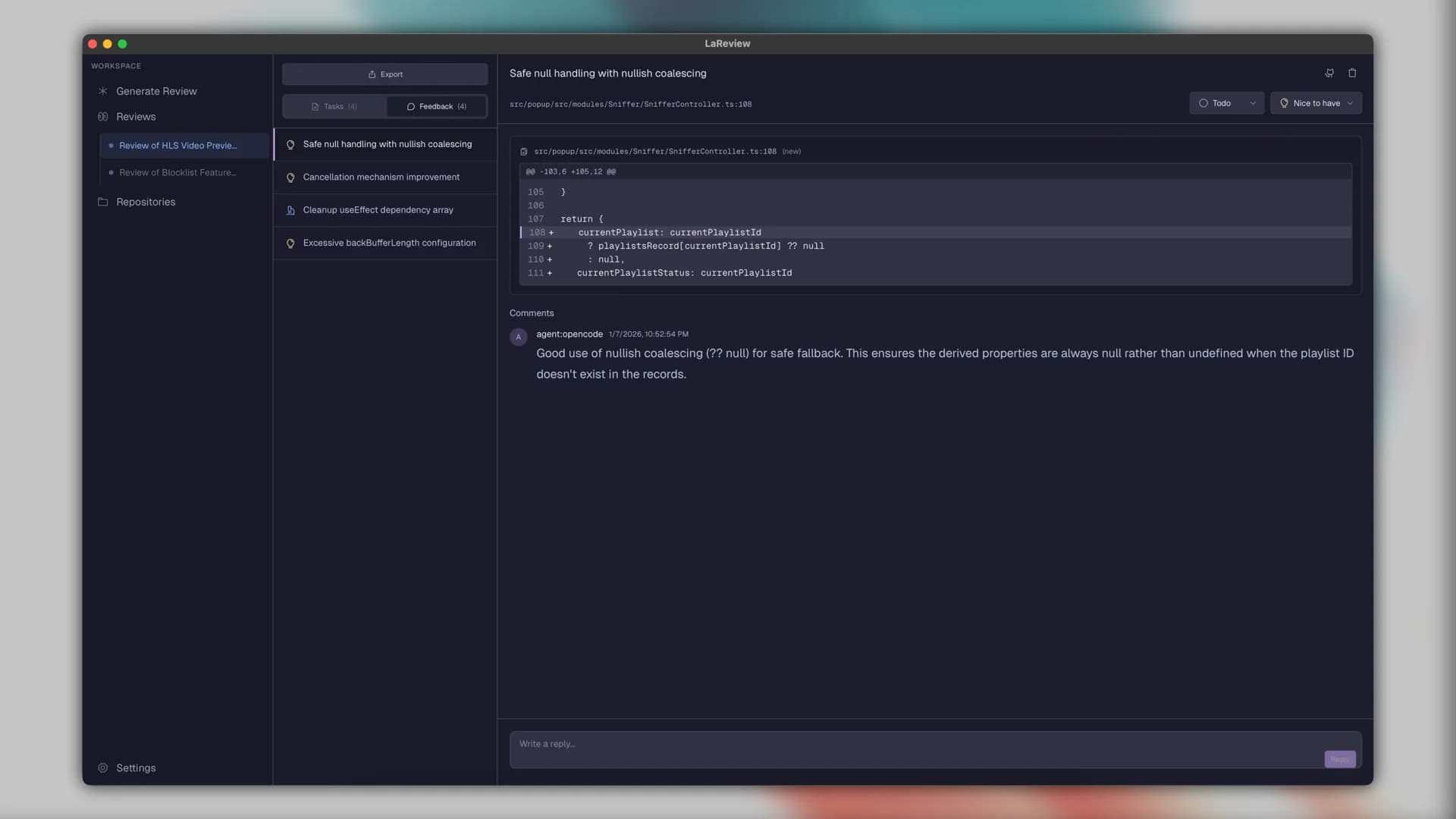
Task: Click the agent:opencode avatar badge
Action: tap(519, 337)
